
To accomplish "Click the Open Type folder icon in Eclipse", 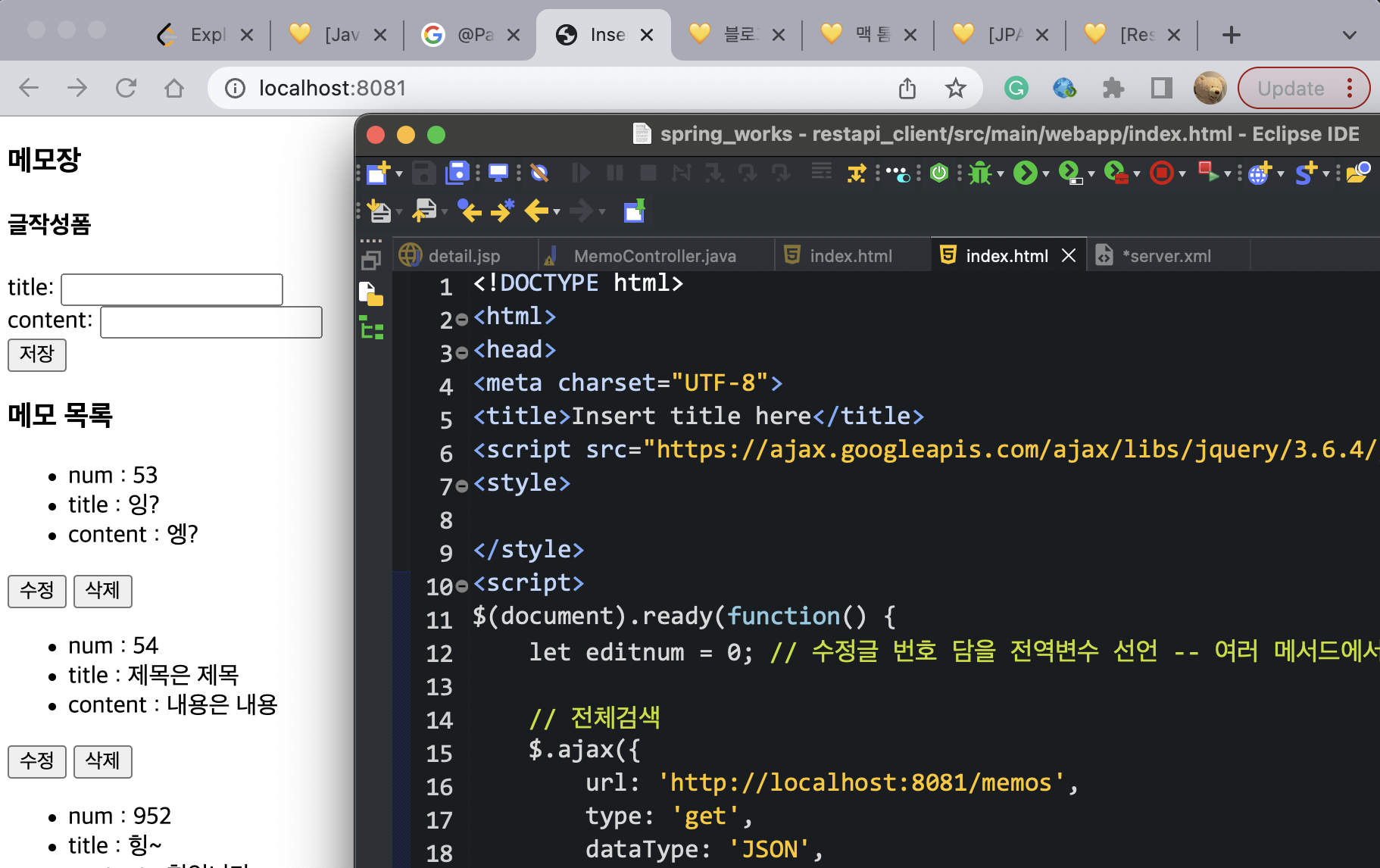I will pyautogui.click(x=1358, y=173).
